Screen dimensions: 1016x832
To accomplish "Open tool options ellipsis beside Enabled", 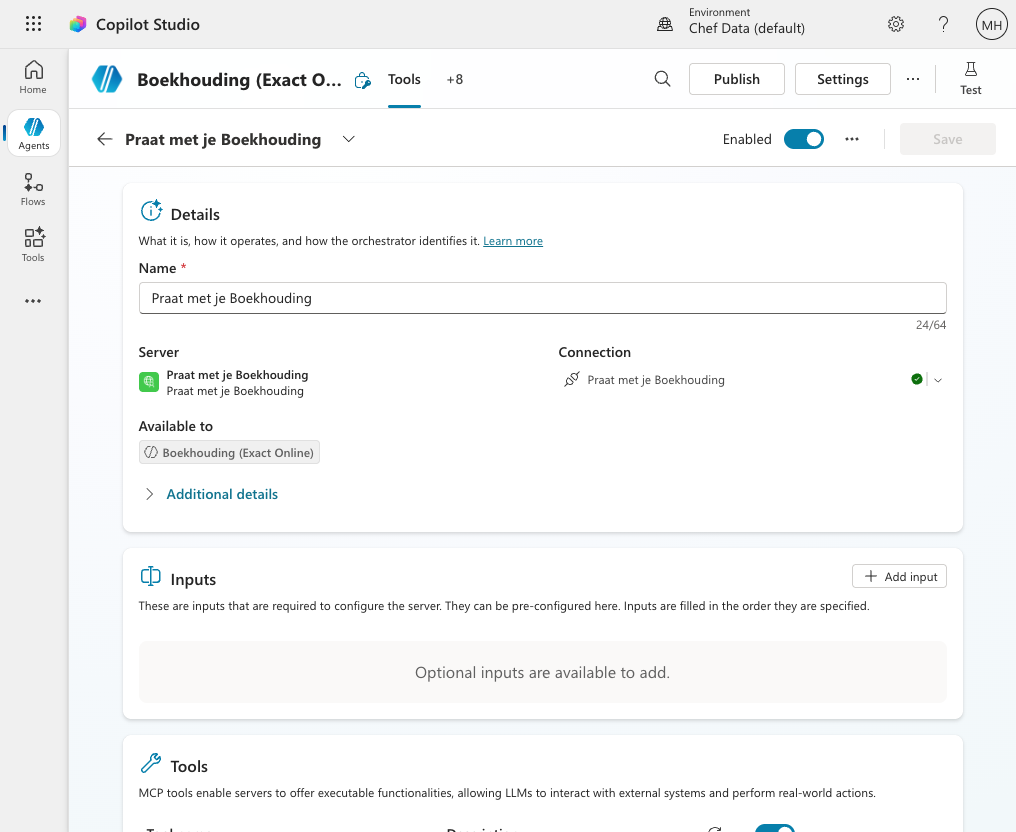I will pos(852,139).
